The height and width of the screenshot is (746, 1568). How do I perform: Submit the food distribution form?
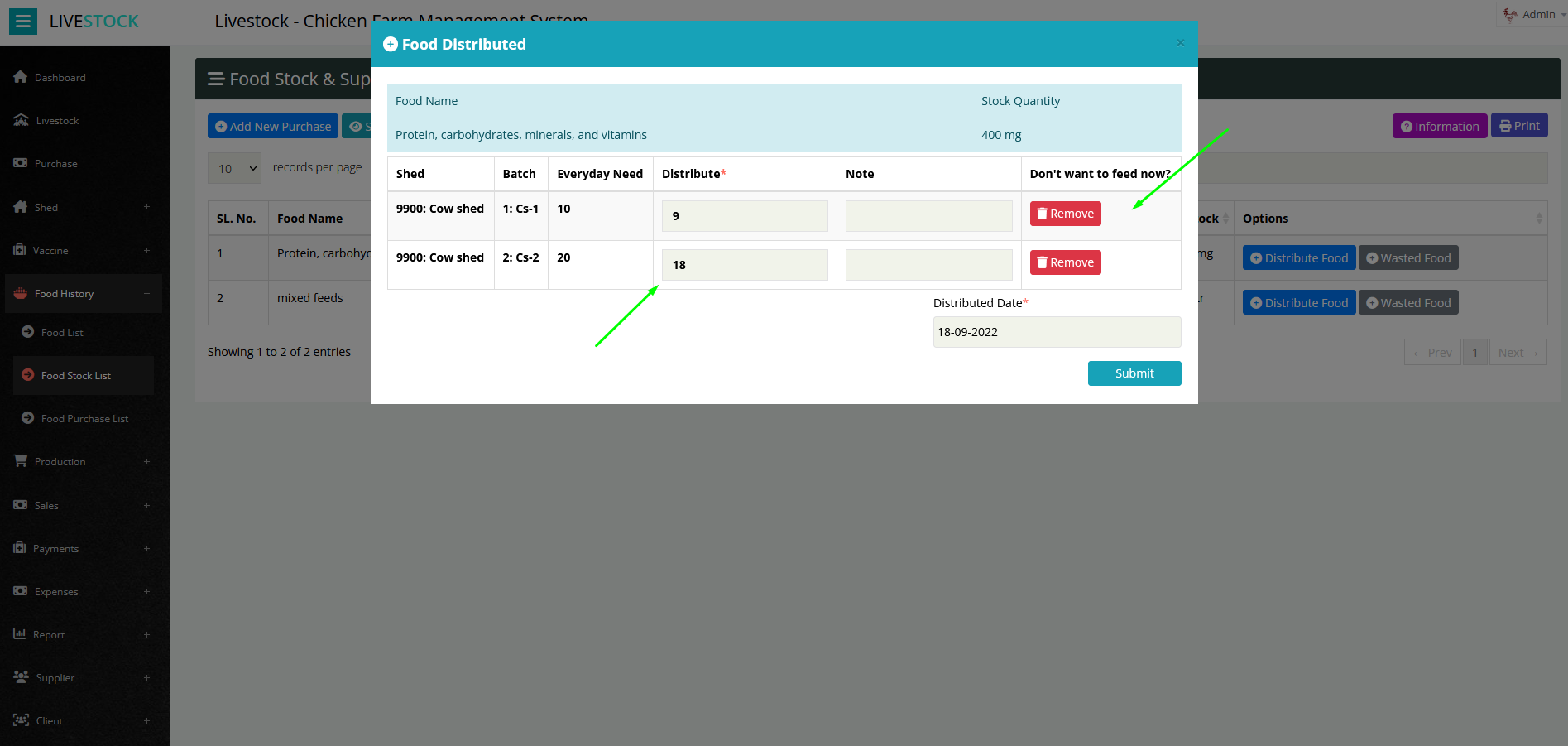1134,373
